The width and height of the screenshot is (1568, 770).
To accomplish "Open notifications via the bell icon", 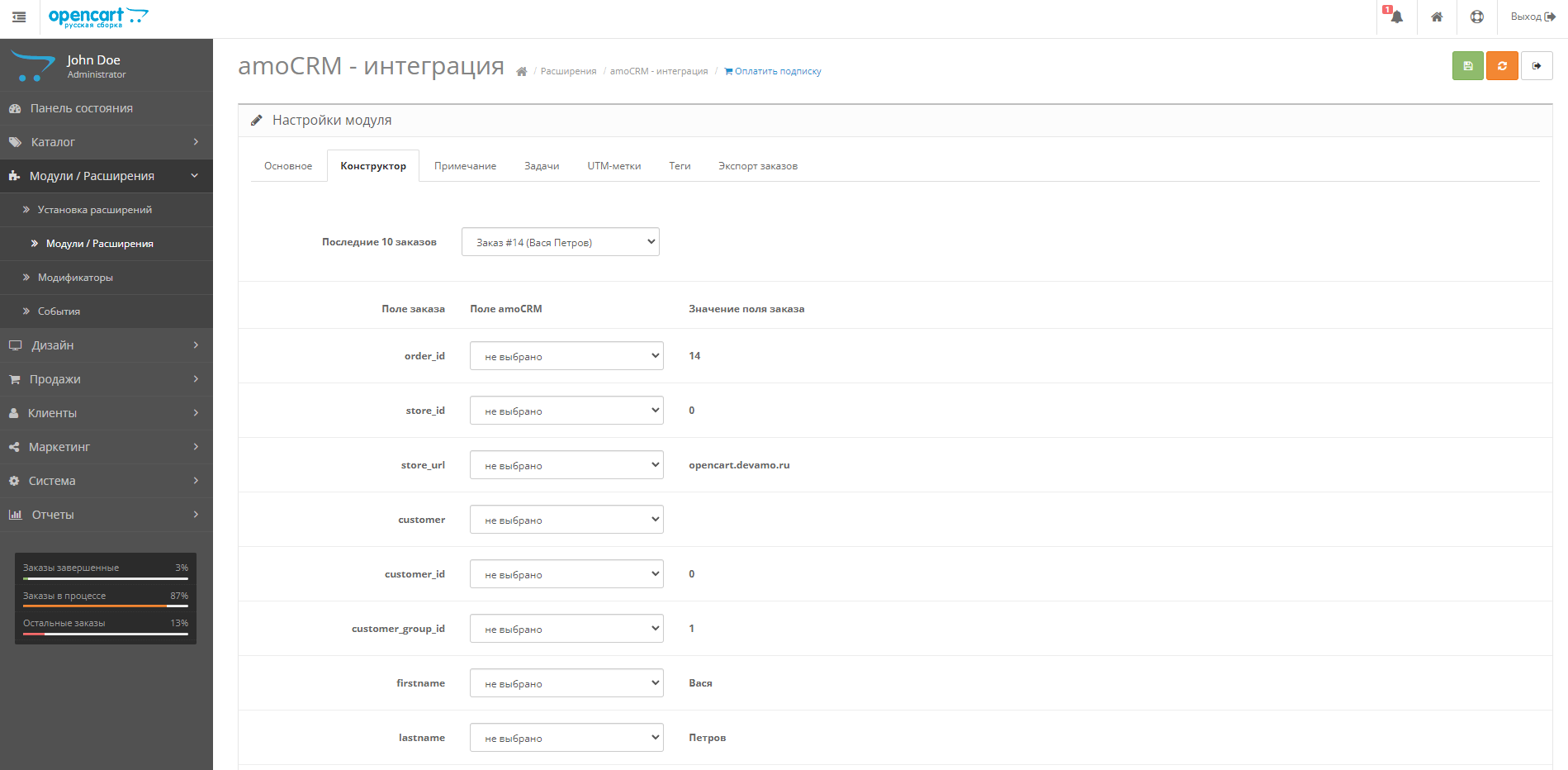I will click(1395, 17).
